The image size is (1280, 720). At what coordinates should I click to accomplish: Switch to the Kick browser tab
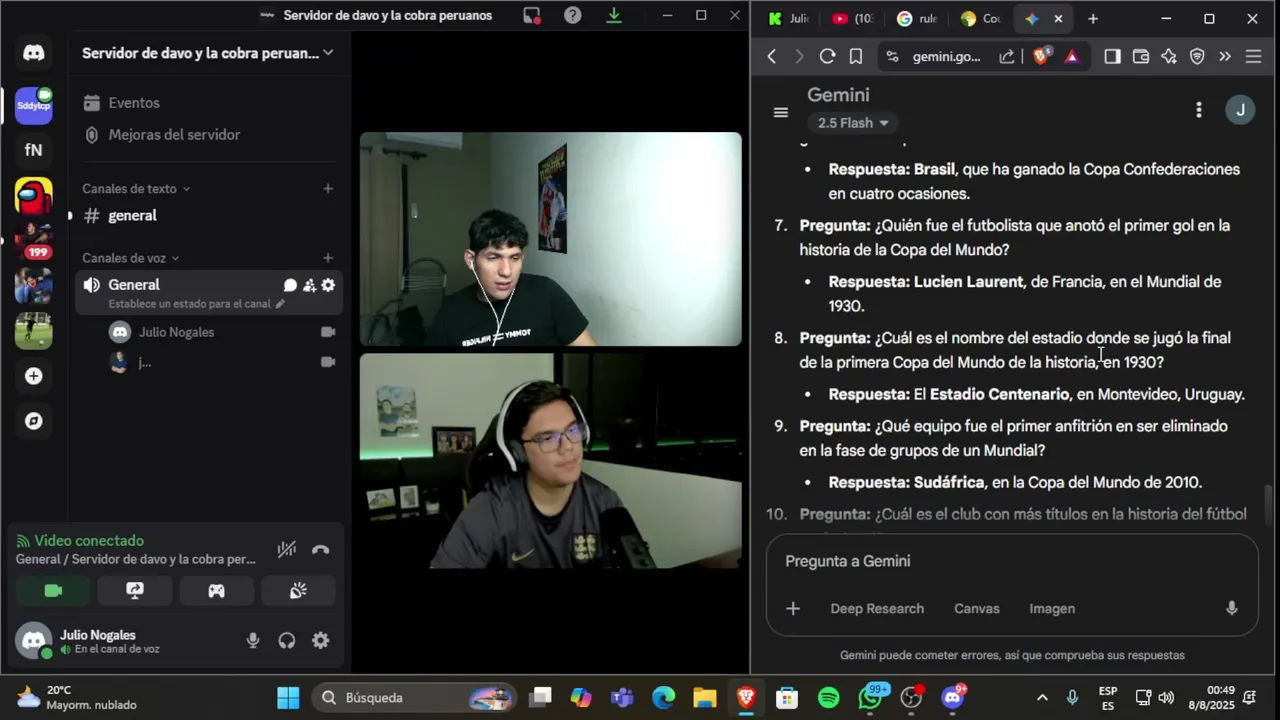(x=789, y=18)
